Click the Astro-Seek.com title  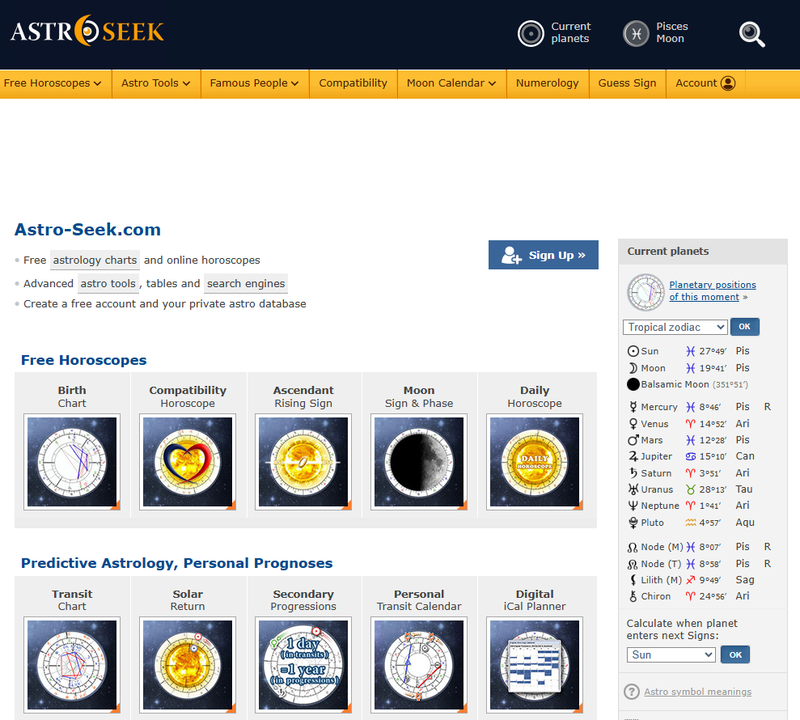pos(87,230)
